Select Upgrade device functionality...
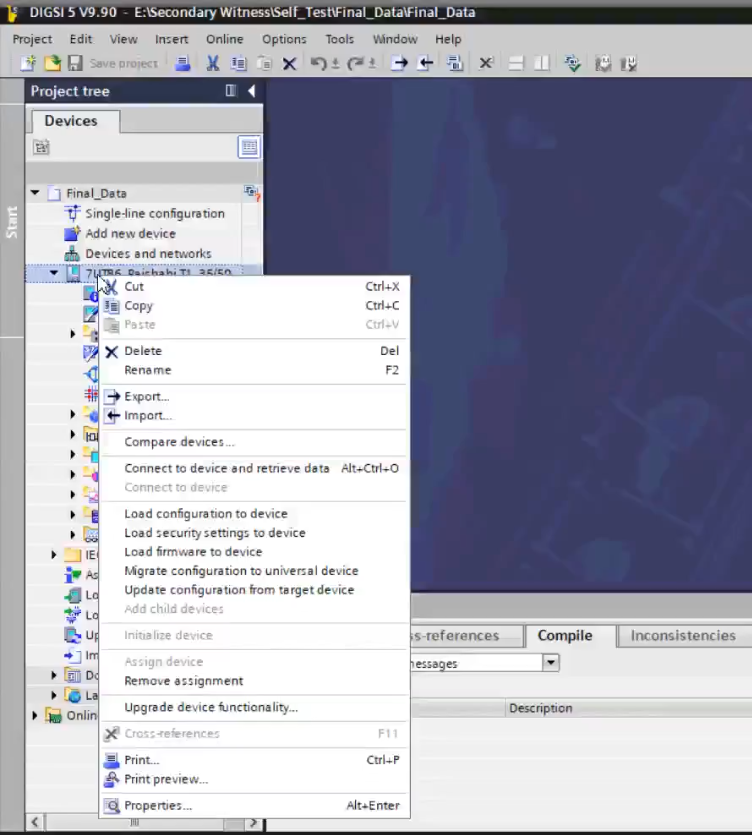 point(255,708)
